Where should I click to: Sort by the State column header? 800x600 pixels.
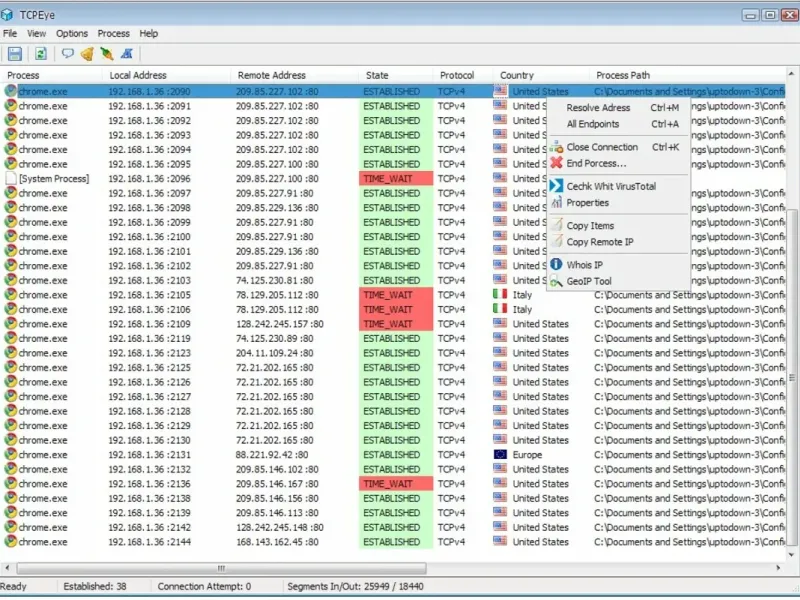click(x=377, y=75)
